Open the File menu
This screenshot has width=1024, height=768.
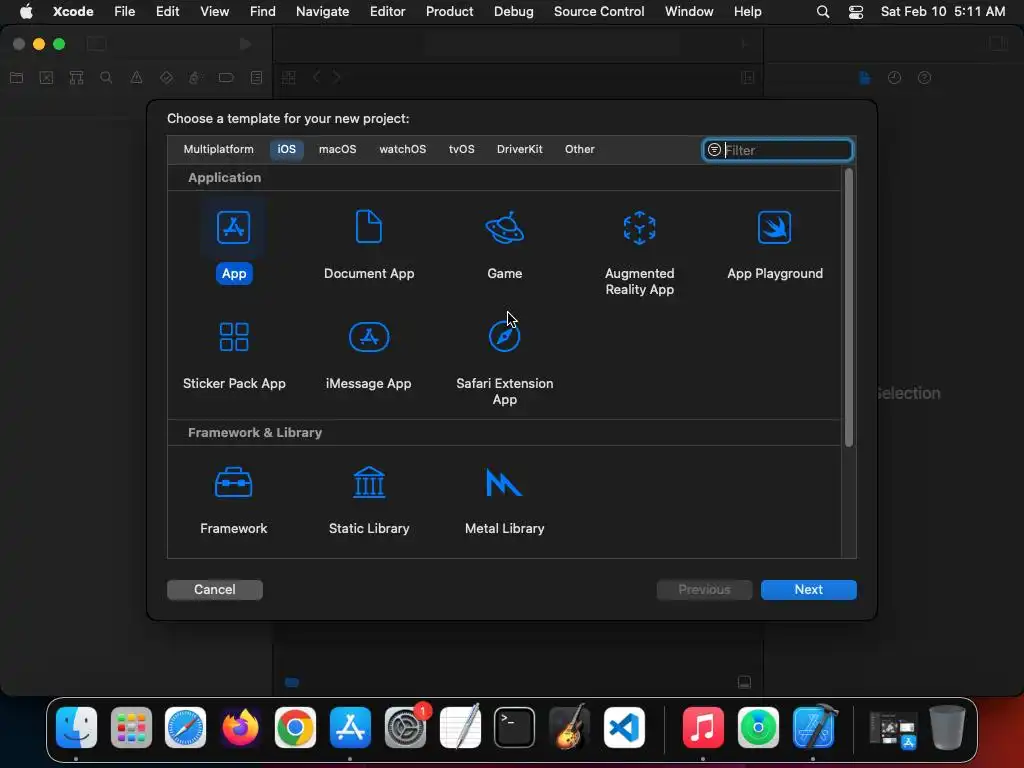coord(124,12)
